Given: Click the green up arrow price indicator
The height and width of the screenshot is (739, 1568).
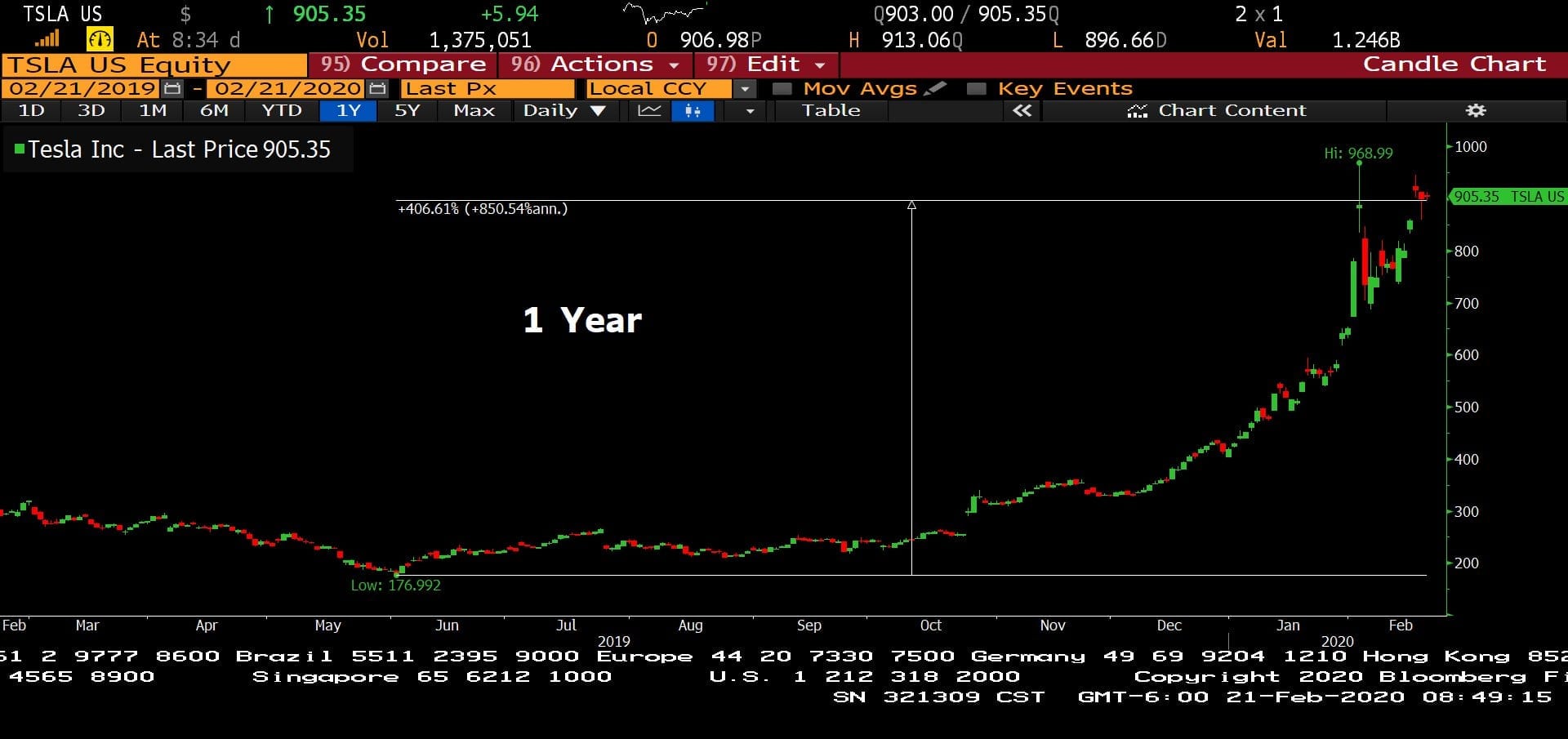Looking at the screenshot, I should (x=269, y=14).
